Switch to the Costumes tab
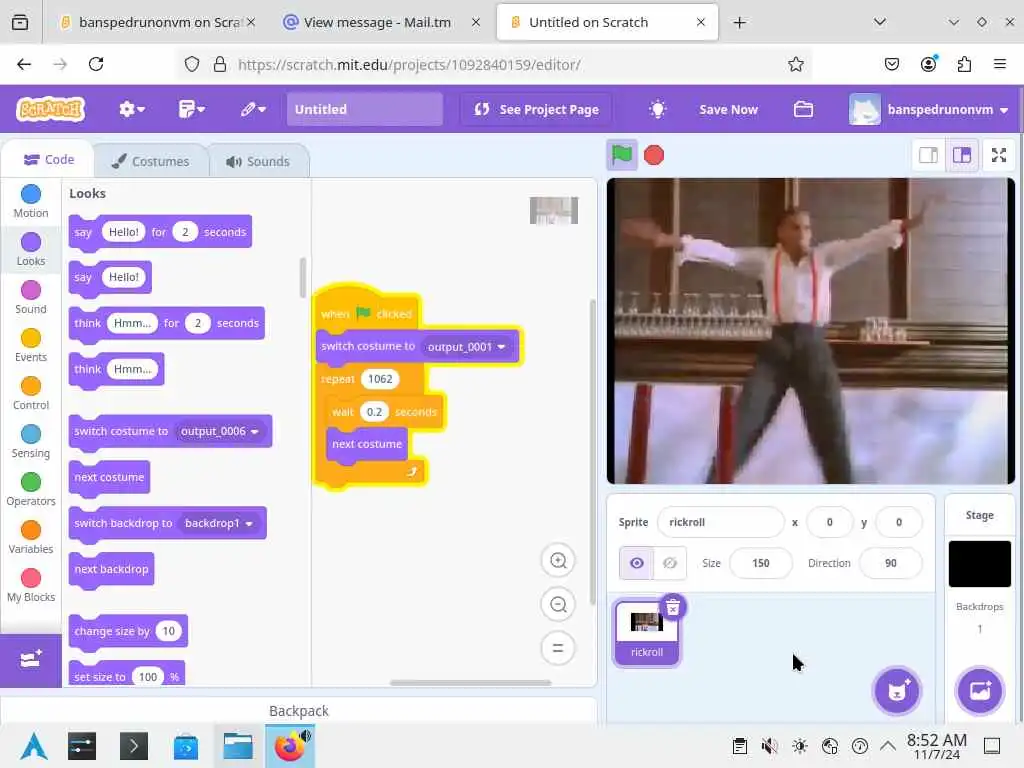 [151, 161]
